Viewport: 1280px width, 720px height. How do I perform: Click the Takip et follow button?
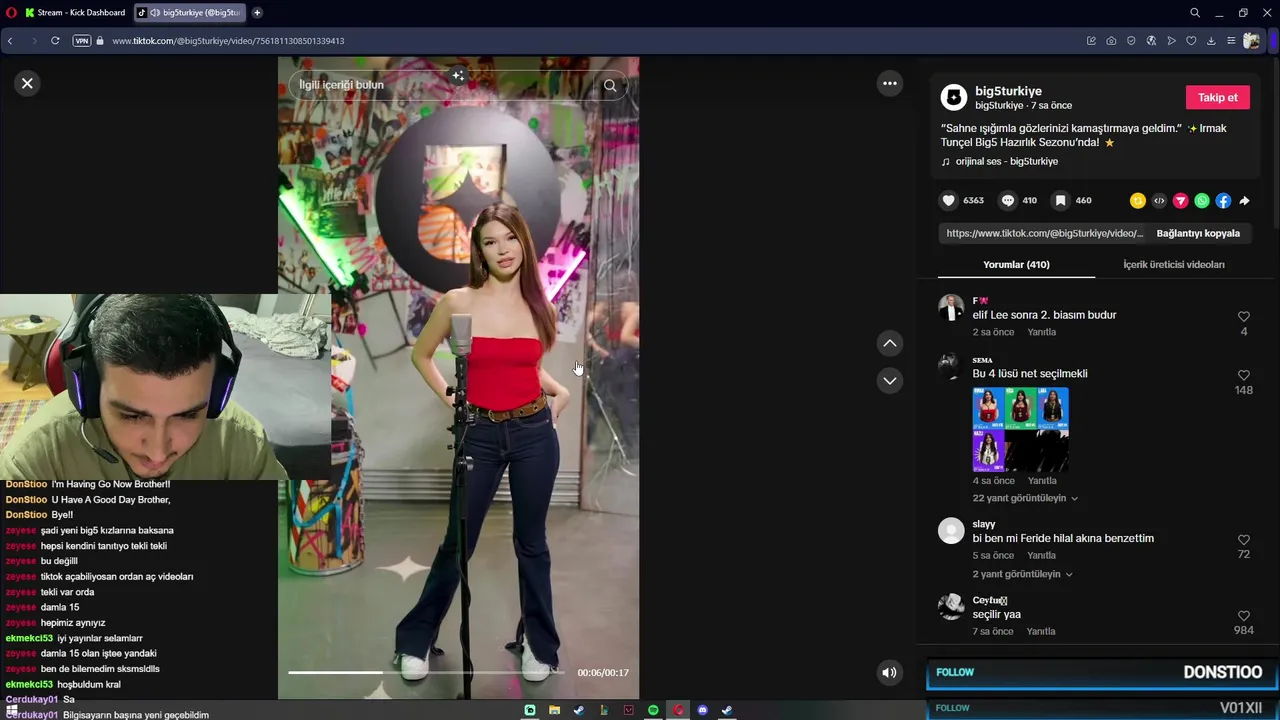[x=1218, y=97]
